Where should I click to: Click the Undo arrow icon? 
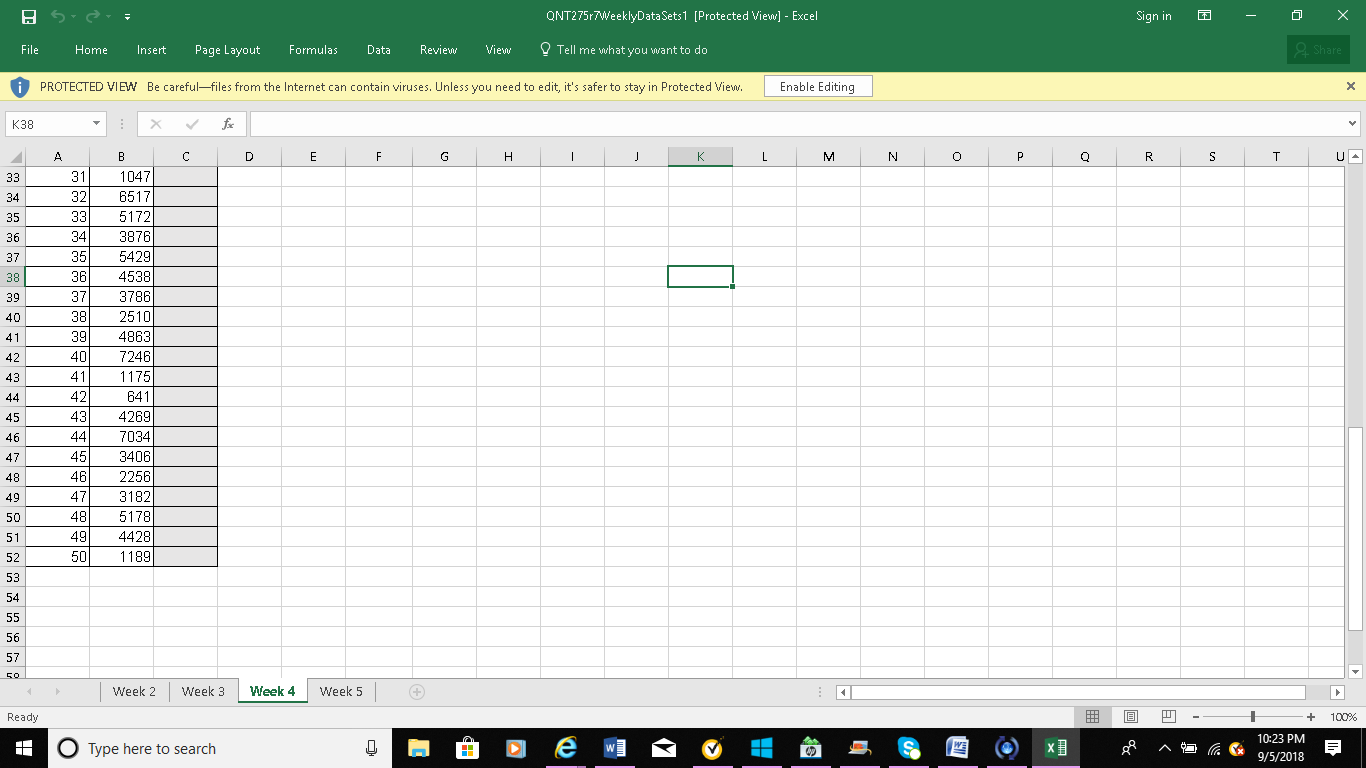60,17
